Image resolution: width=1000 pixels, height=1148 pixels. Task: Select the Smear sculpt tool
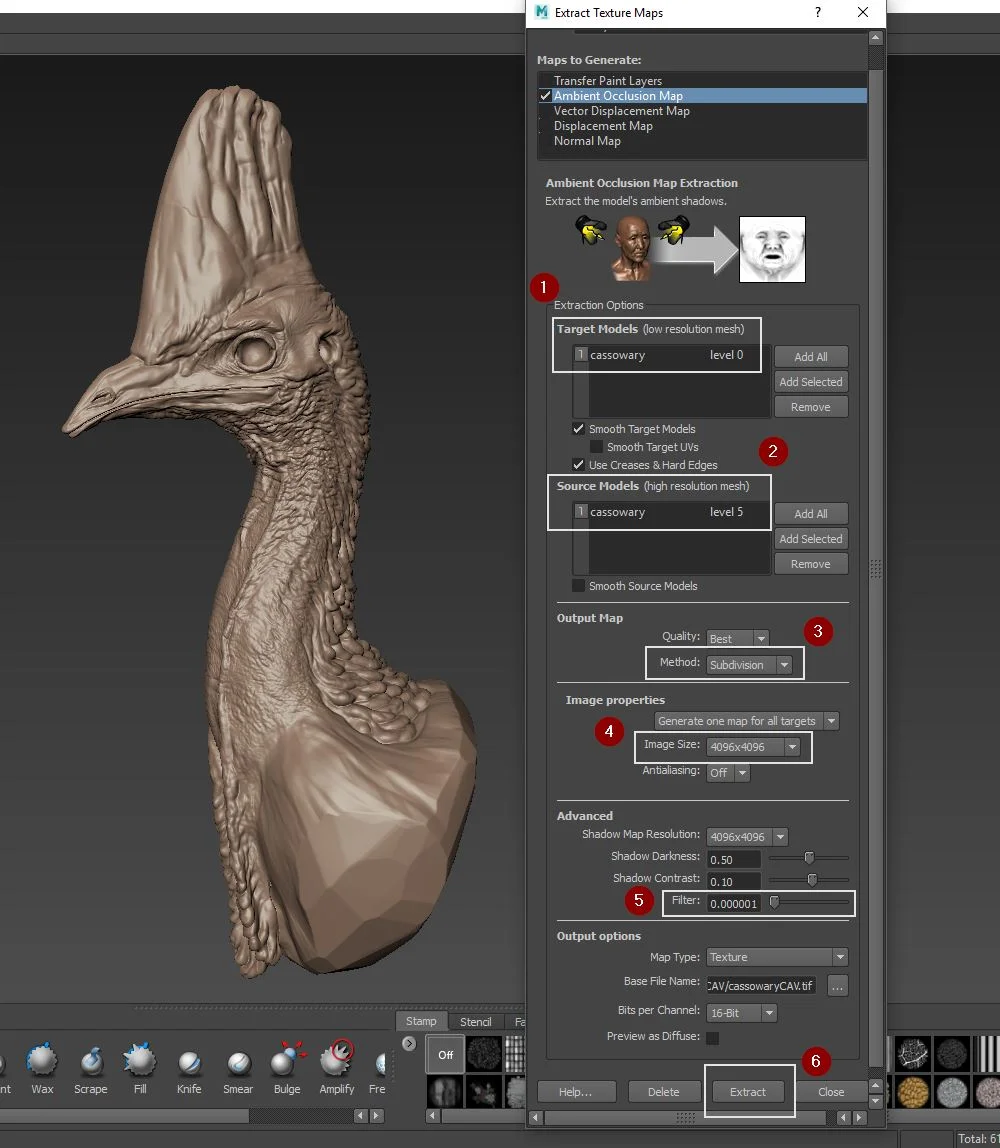click(x=238, y=1068)
